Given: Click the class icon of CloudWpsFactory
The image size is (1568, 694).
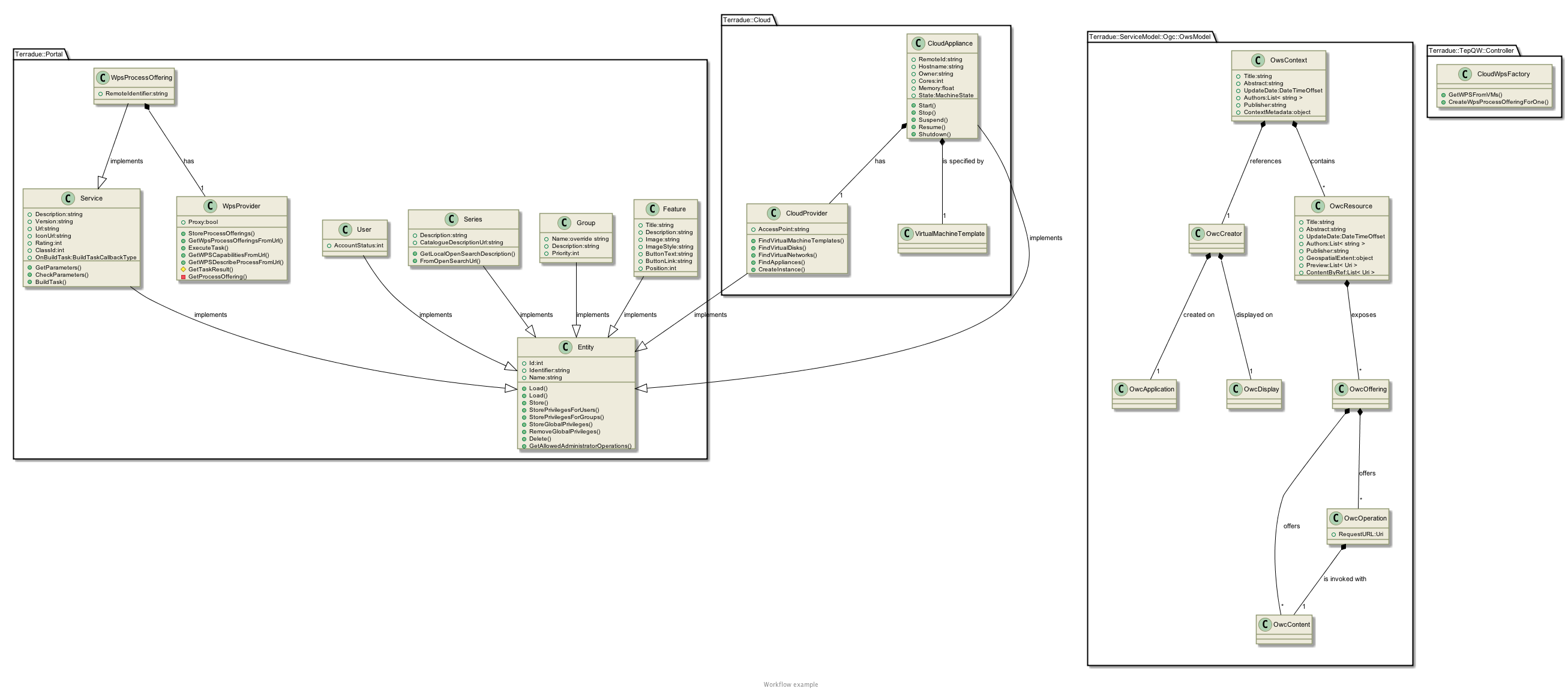Looking at the screenshot, I should [x=1465, y=74].
